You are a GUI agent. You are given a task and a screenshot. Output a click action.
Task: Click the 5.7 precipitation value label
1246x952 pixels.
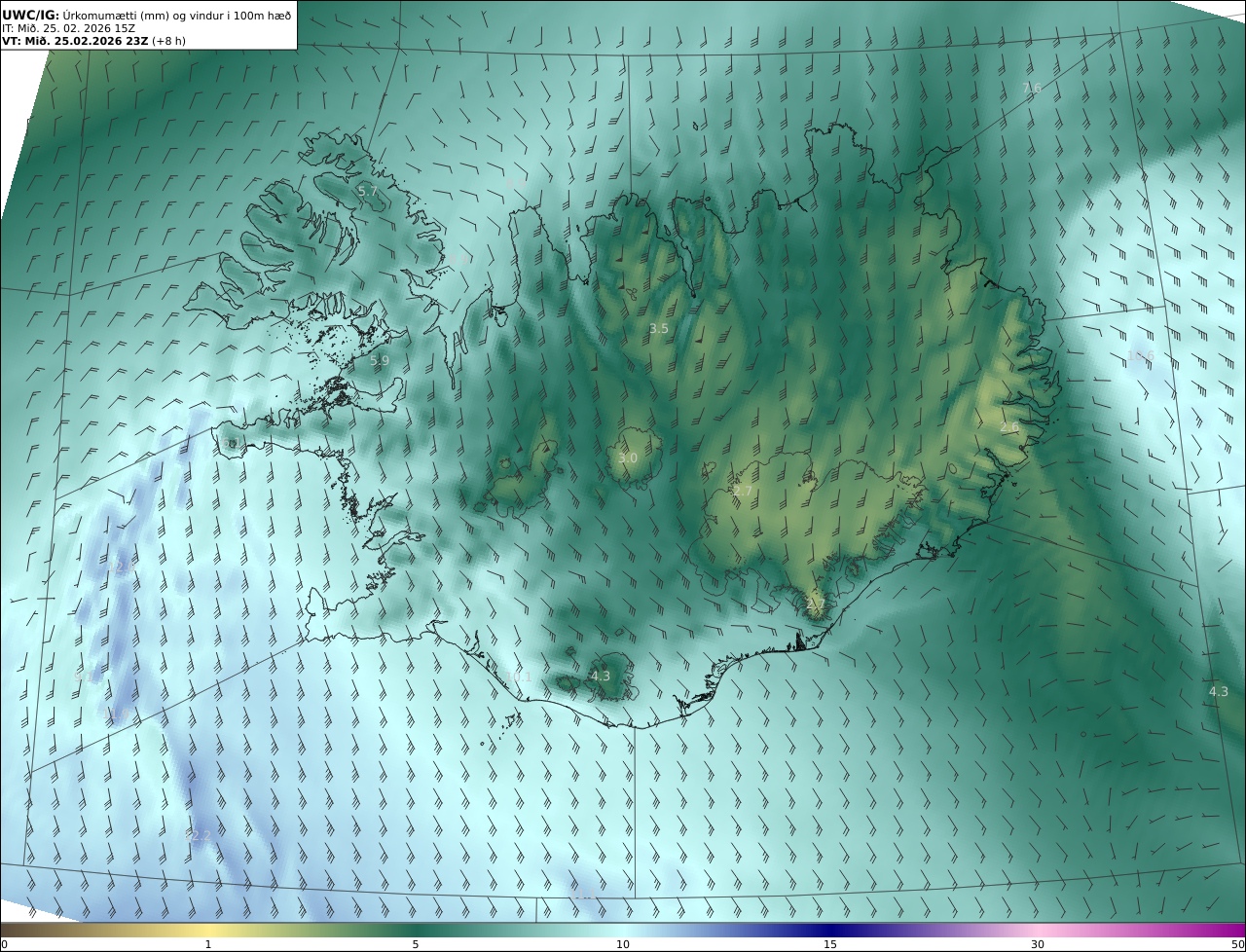(368, 191)
